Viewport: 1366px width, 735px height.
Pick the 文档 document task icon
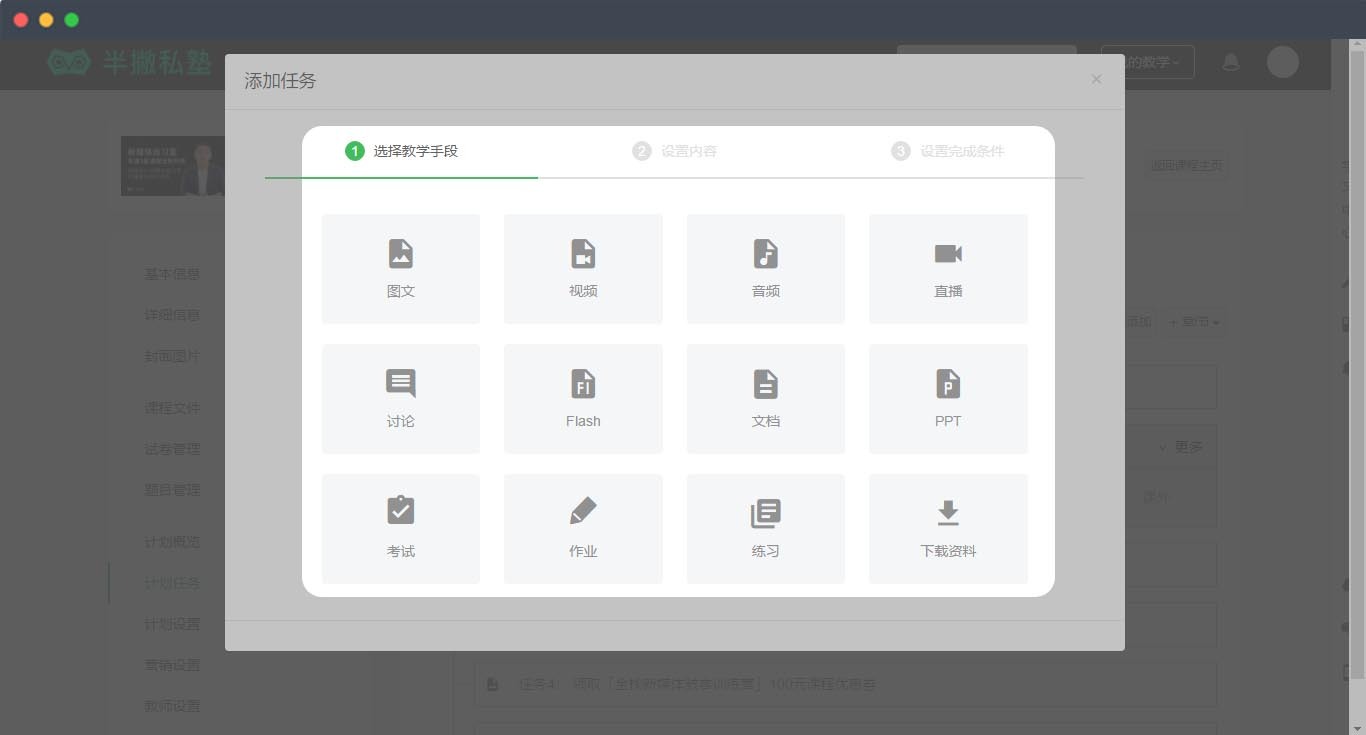tap(765, 383)
